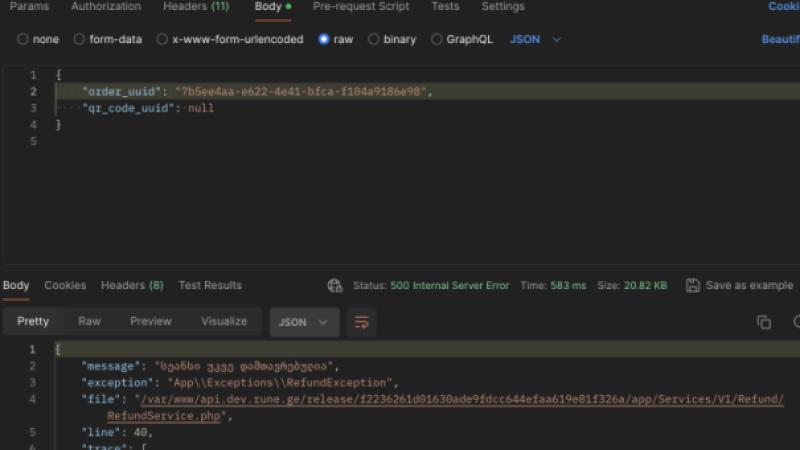Image resolution: width=800 pixels, height=450 pixels.
Task: Click the order_uuid value in request body
Action: (x=302, y=91)
